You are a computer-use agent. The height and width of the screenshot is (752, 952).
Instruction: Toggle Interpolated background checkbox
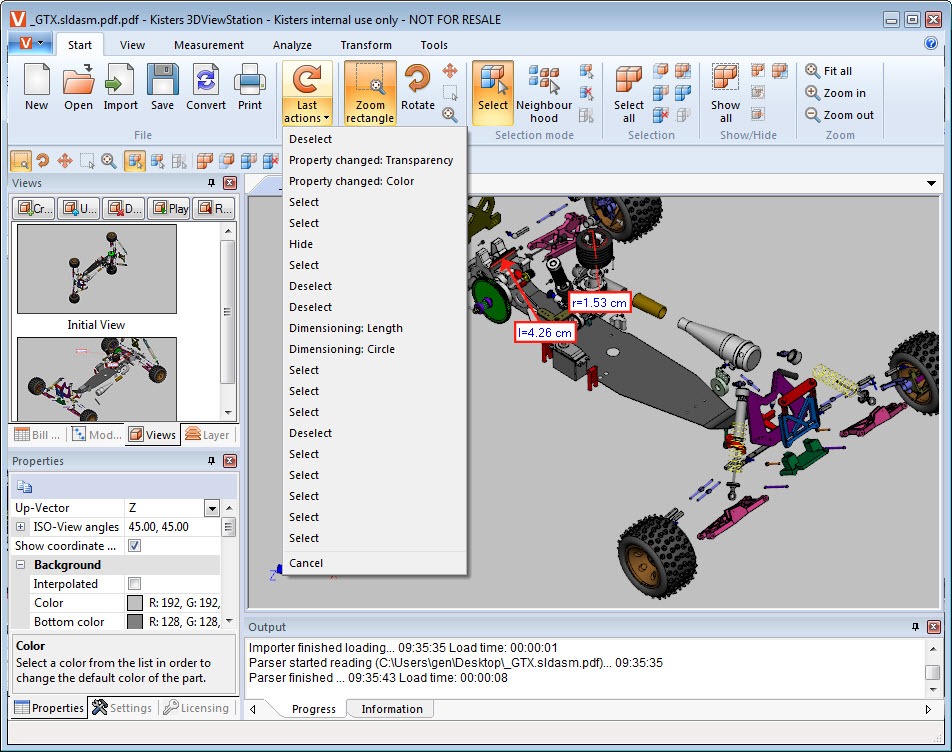[x=134, y=584]
